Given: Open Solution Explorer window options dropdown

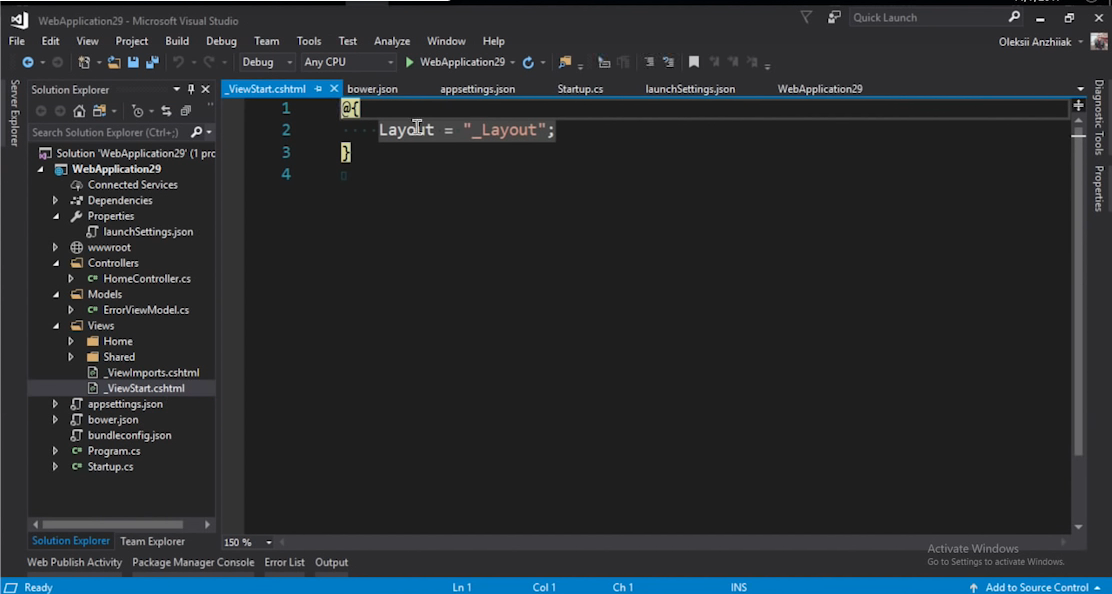Looking at the screenshot, I should 177,89.
